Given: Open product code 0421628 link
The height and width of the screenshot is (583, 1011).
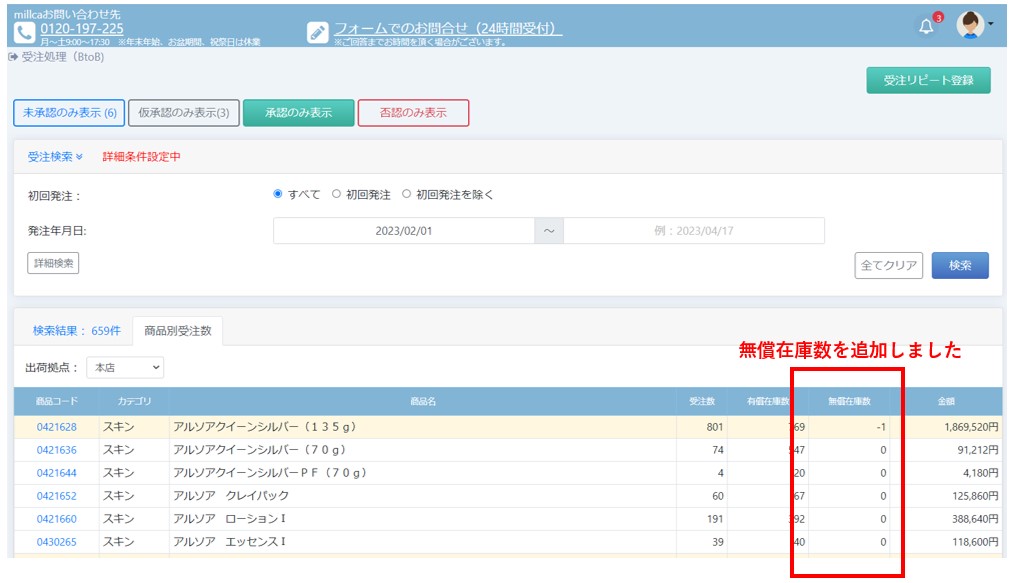Looking at the screenshot, I should [57, 427].
